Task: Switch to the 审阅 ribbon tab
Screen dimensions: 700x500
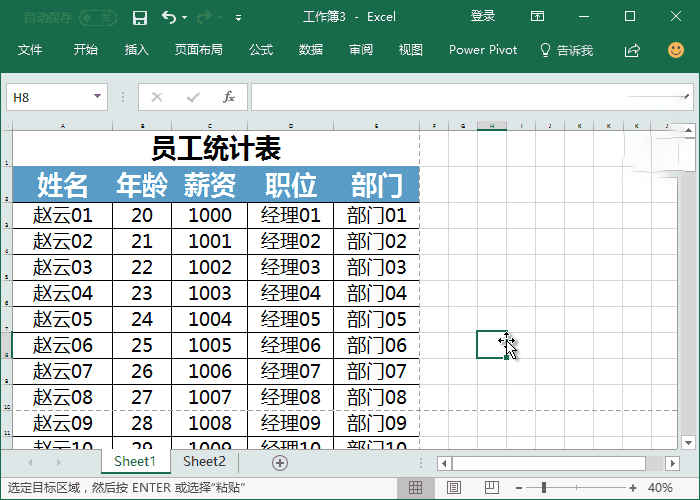Action: click(361, 50)
